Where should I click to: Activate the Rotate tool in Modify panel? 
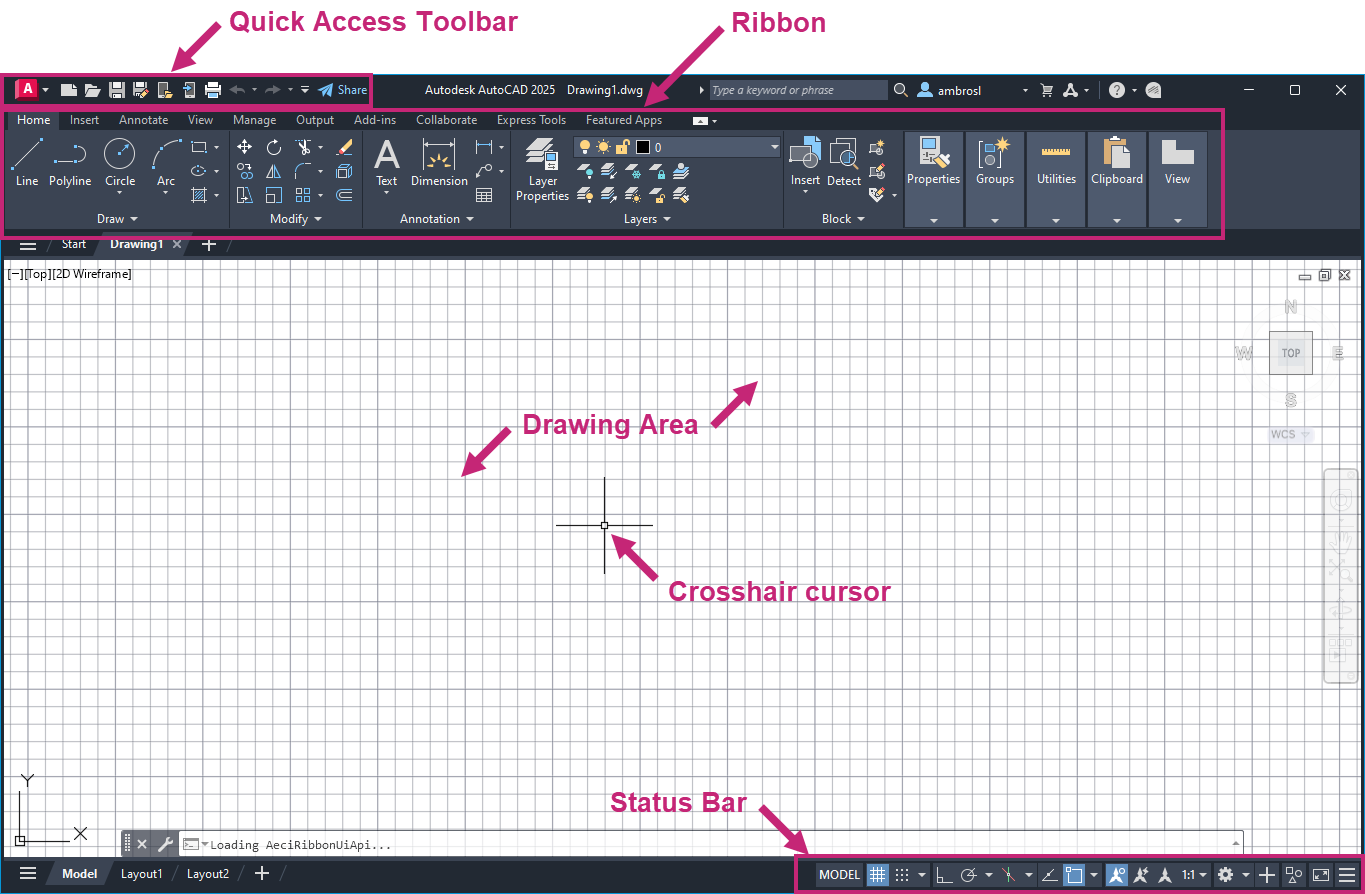point(274,147)
